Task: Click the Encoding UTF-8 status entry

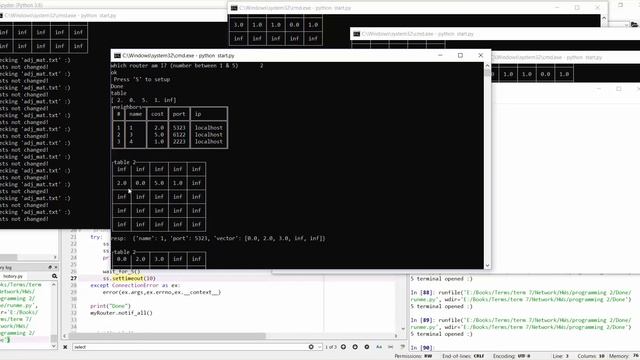Action: 511,356
